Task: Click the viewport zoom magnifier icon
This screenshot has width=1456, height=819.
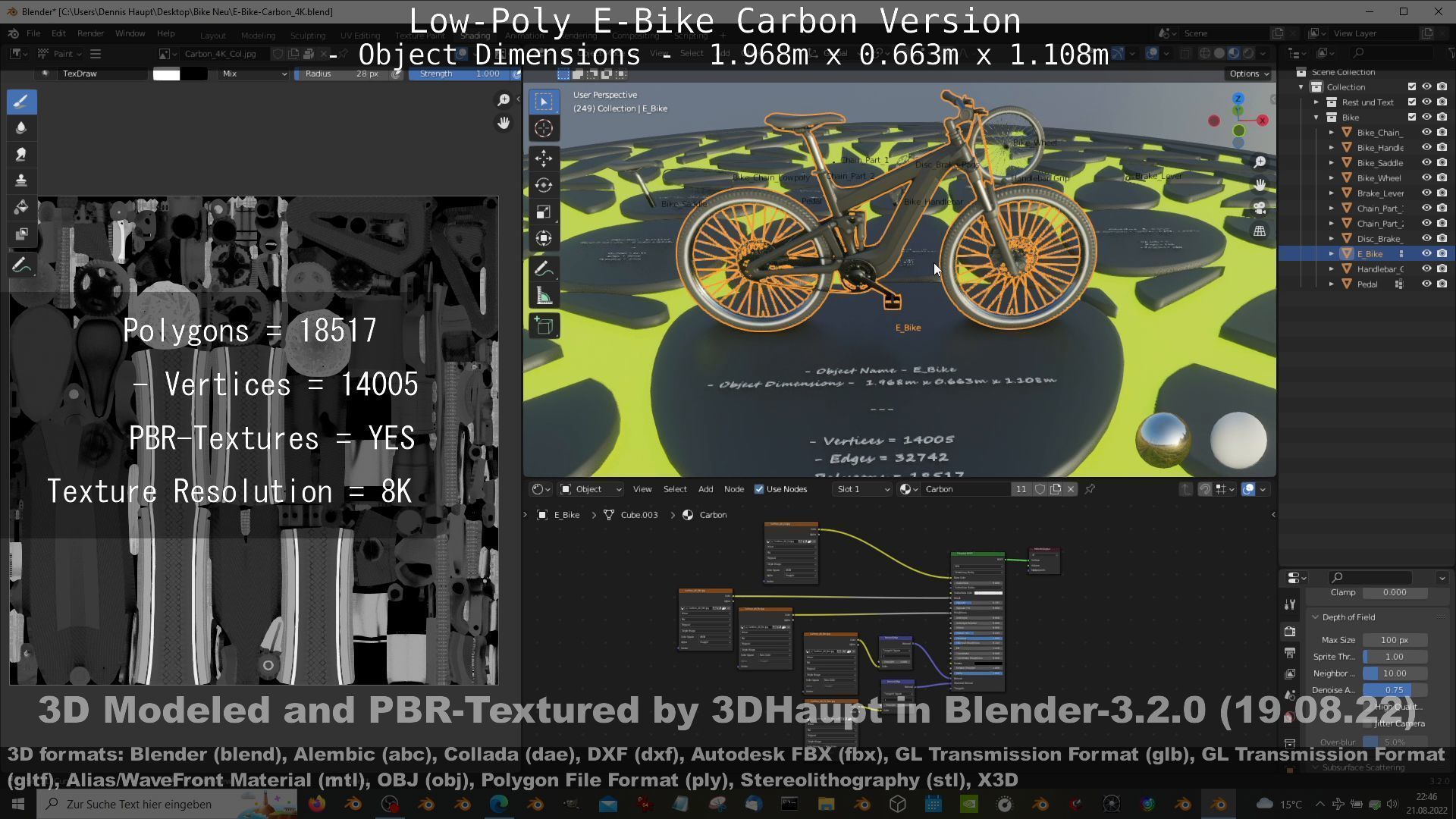Action: [1260, 162]
